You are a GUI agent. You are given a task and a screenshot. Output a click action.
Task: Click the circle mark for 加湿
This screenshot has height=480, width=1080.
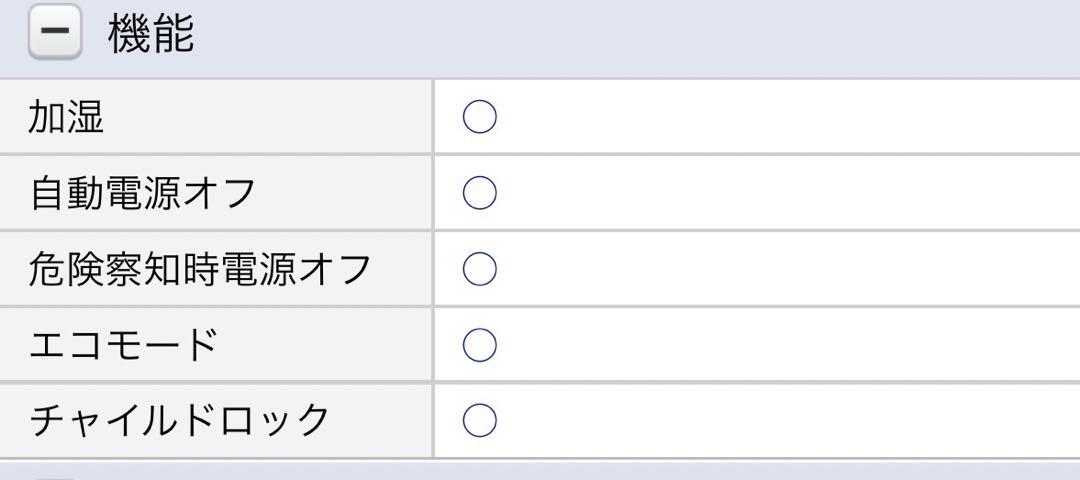(x=479, y=117)
